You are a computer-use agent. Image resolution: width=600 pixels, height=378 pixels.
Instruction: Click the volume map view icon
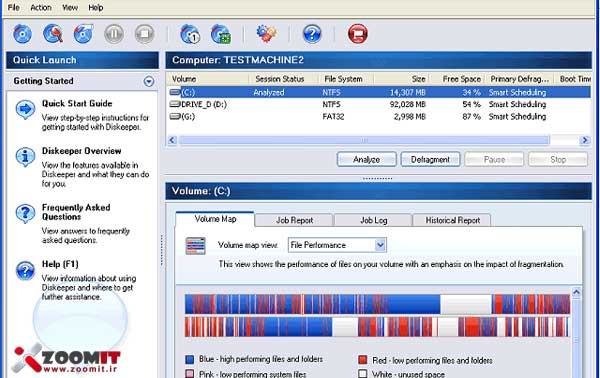tap(196, 246)
